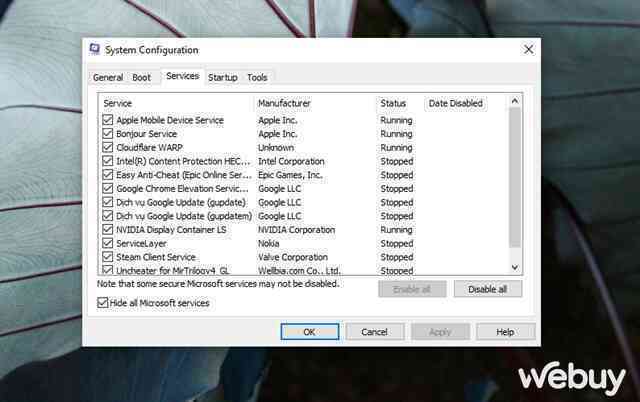
Task: Click the Unknown manufacturer cell
Action: (276, 147)
